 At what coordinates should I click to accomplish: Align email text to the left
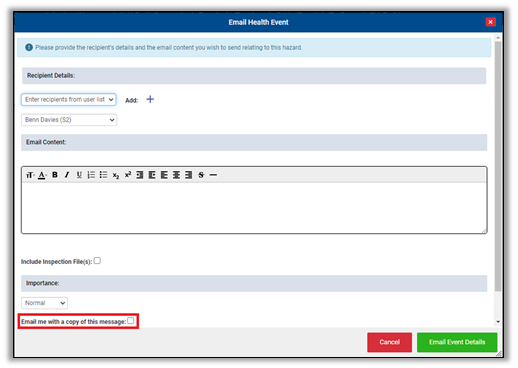(x=164, y=175)
